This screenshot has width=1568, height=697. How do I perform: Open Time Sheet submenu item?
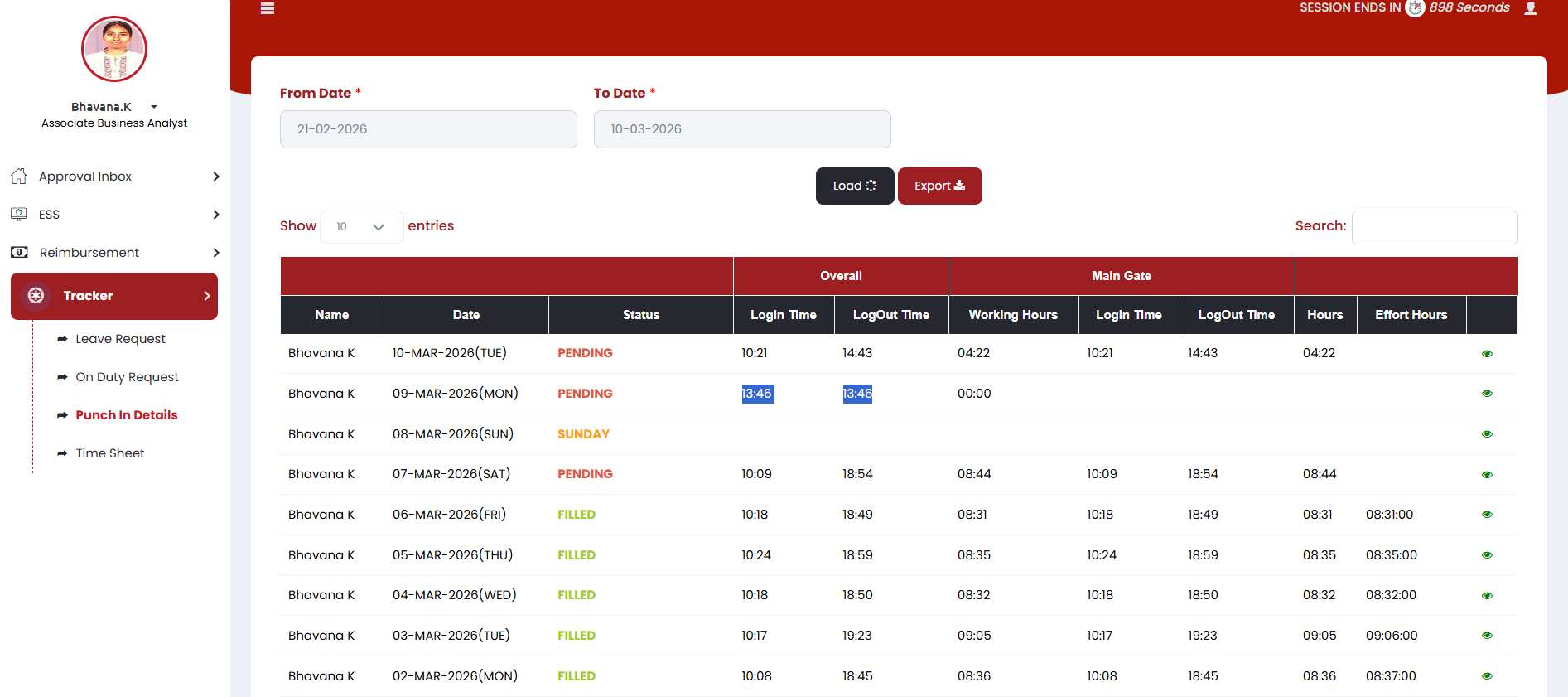(x=109, y=453)
